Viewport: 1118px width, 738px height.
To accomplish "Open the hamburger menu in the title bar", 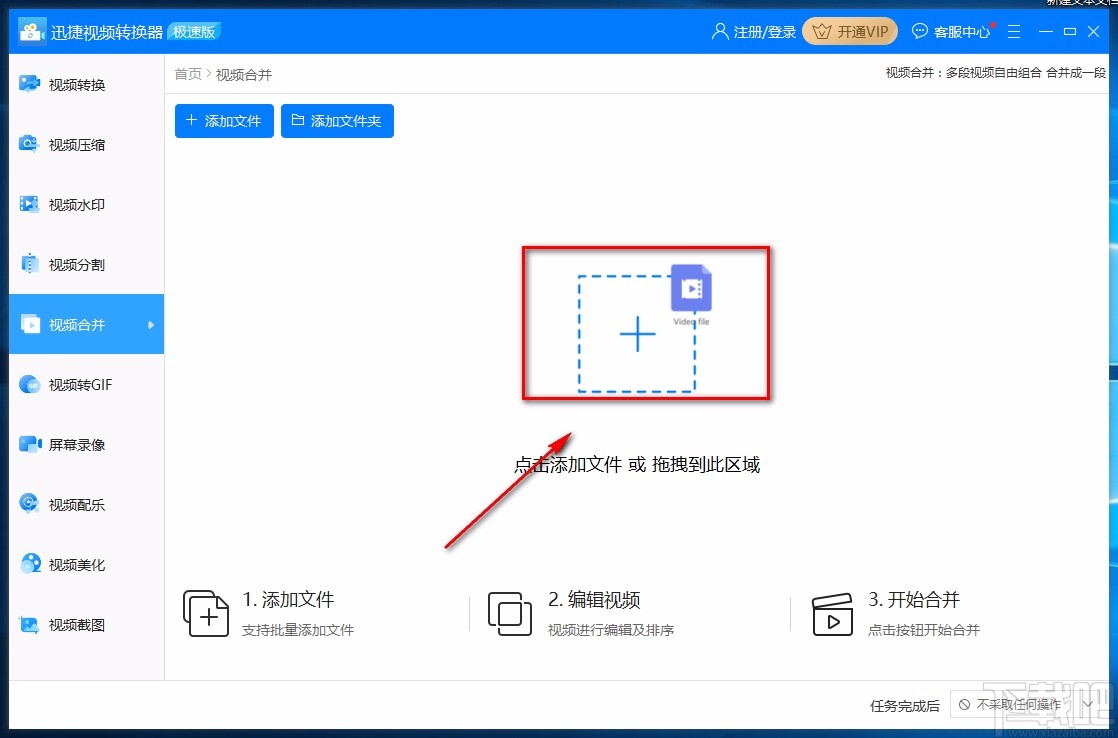I will click(x=1014, y=31).
